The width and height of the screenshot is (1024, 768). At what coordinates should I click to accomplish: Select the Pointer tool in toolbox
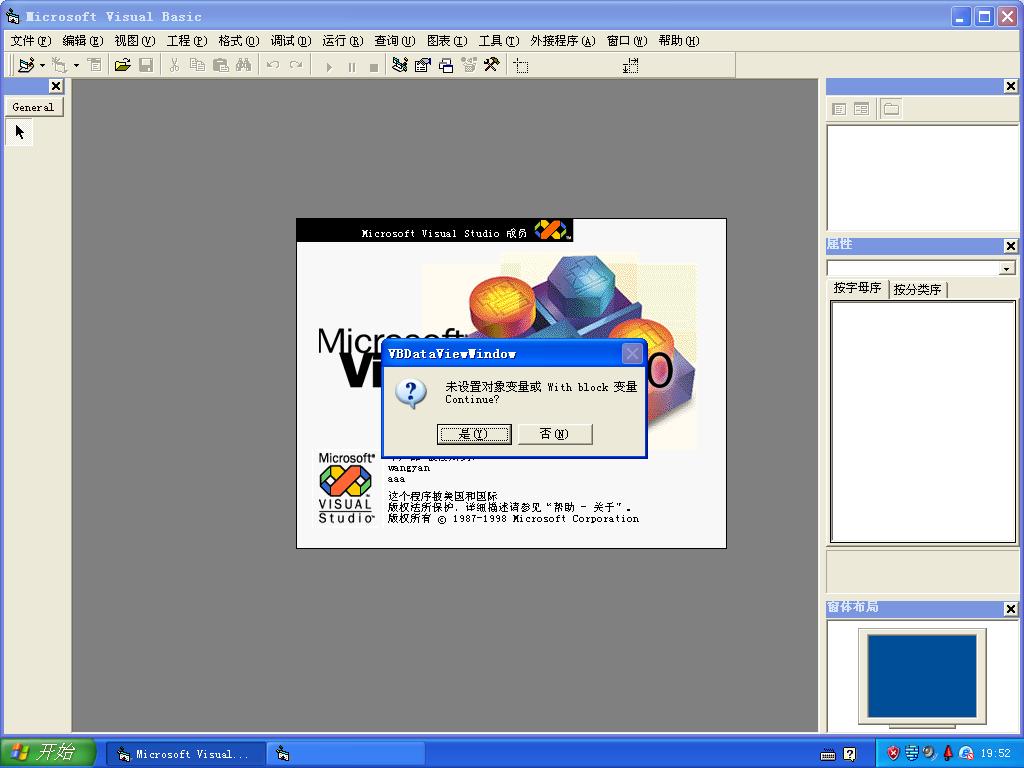coord(20,133)
